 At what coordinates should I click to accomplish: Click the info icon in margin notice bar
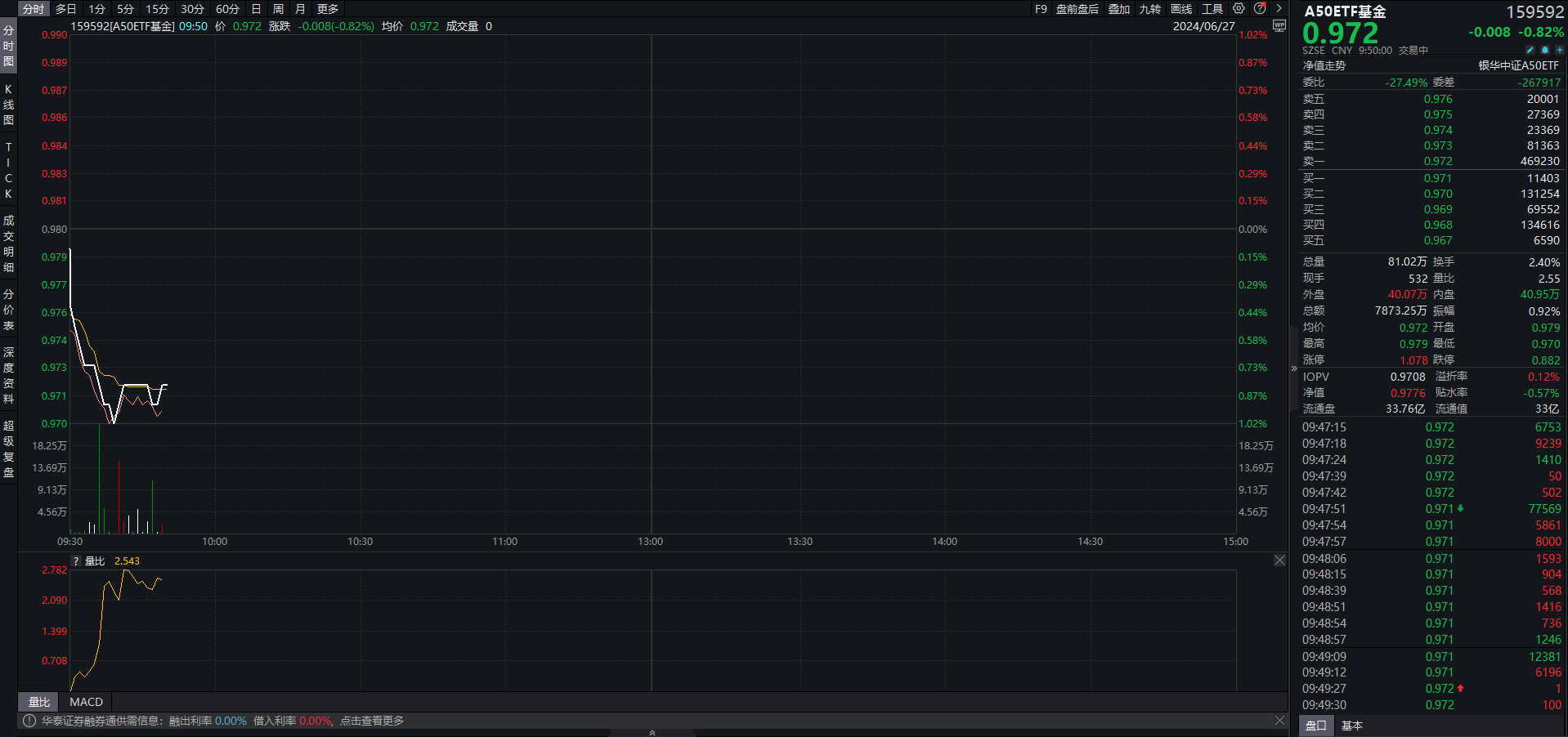pos(29,721)
